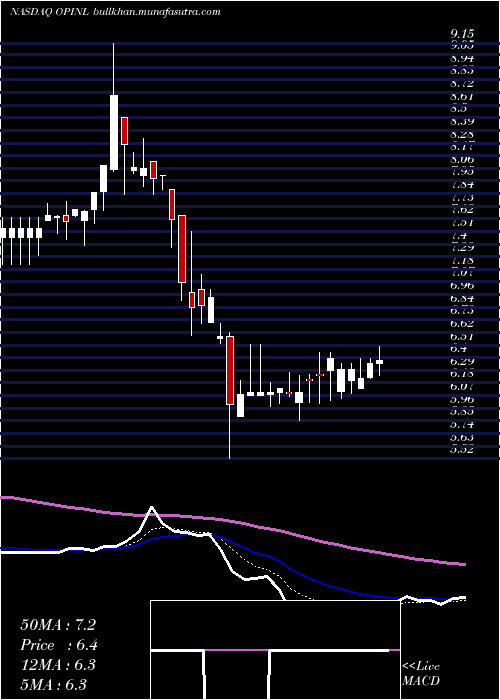Click the <<Live MACD label
The height and width of the screenshot is (700, 500).
point(421,674)
